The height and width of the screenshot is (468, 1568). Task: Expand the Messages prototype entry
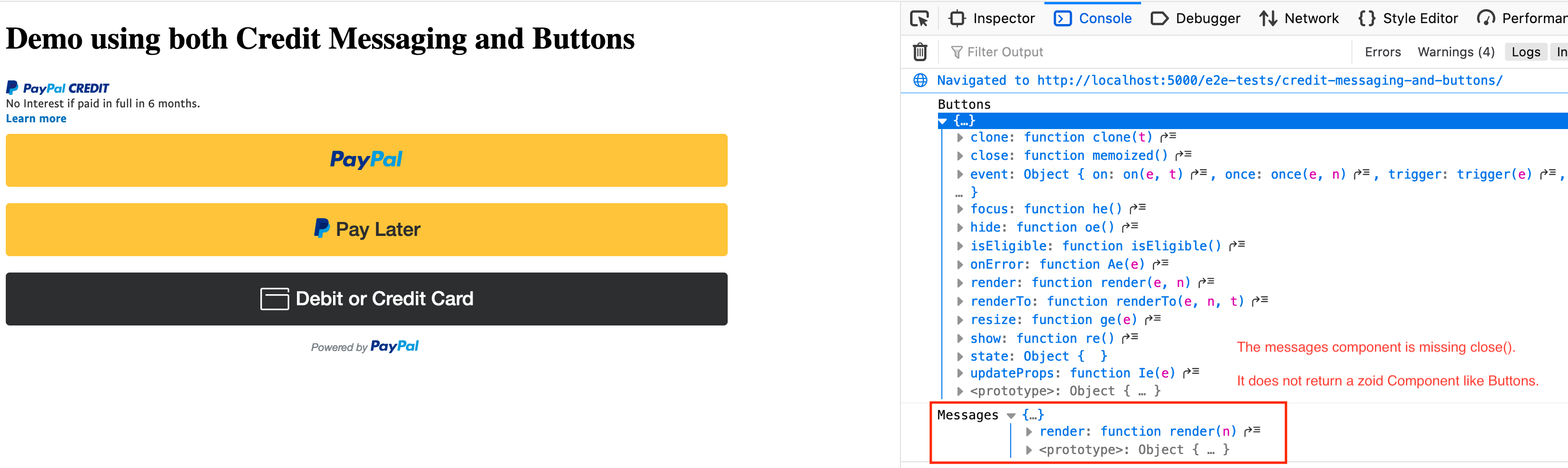(x=1028, y=450)
